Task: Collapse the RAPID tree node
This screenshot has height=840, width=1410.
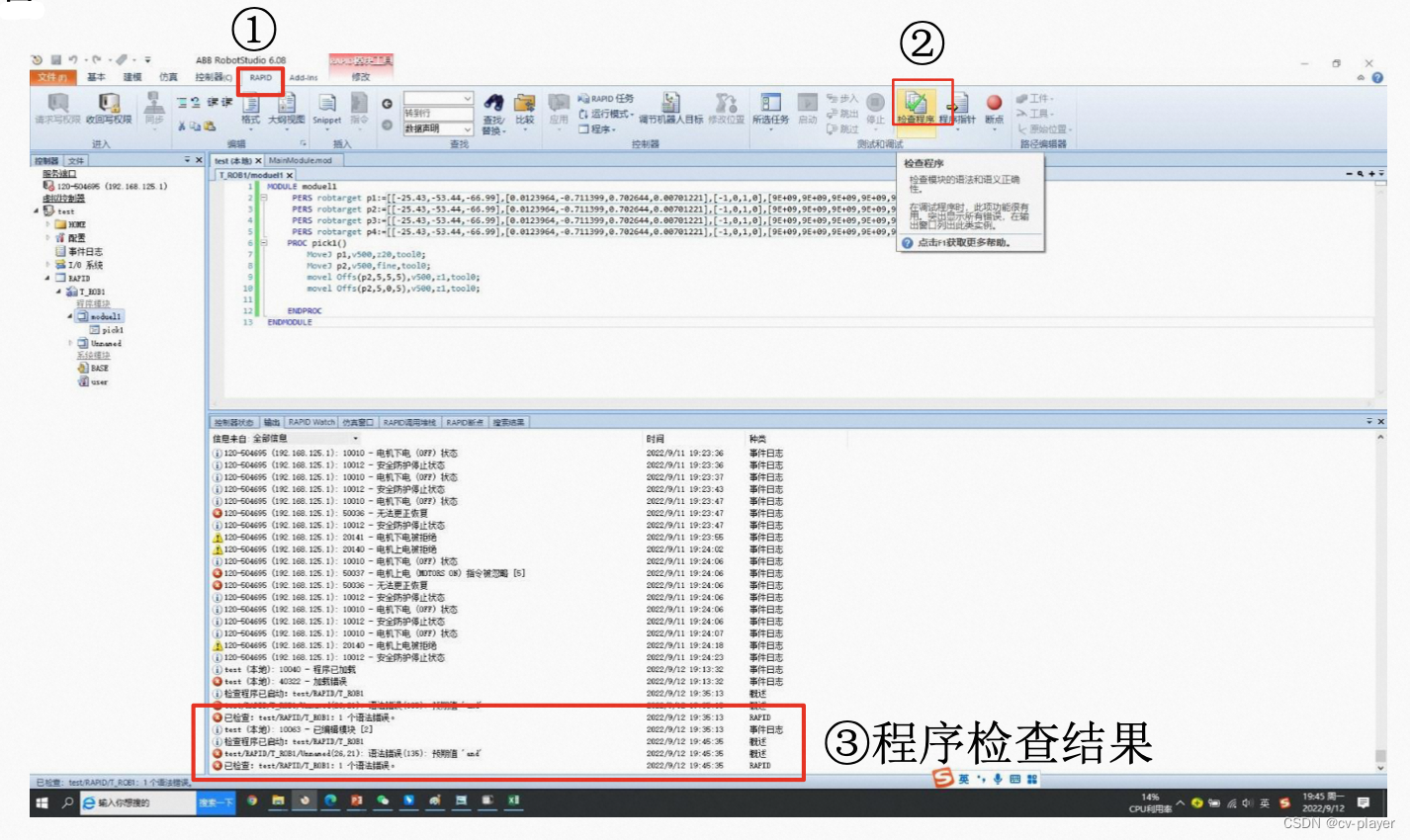Action: [46, 279]
